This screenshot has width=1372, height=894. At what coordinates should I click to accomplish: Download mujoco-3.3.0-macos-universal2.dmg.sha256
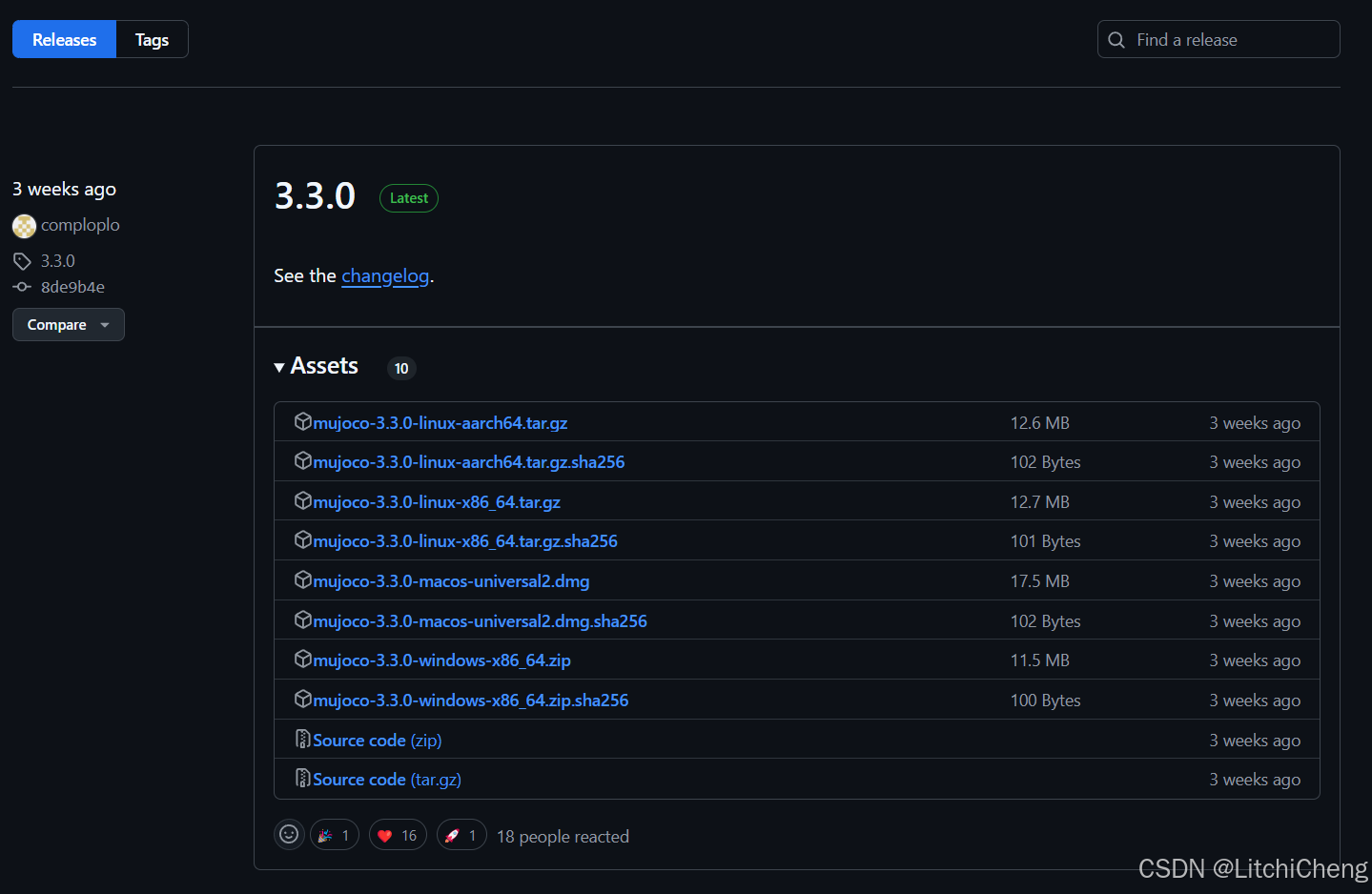pos(481,621)
